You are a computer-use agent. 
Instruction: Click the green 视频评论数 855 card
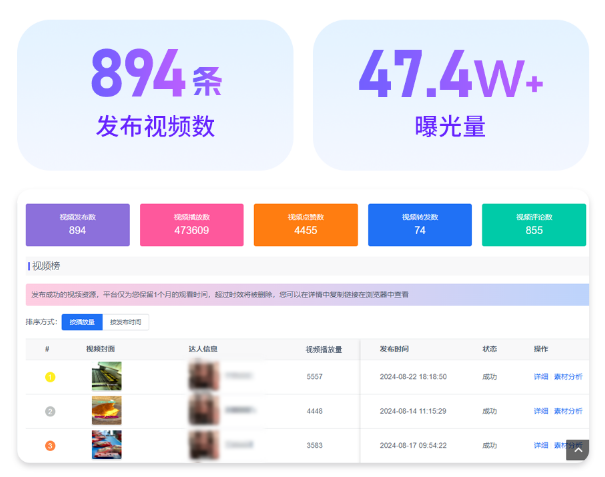[x=534, y=224]
